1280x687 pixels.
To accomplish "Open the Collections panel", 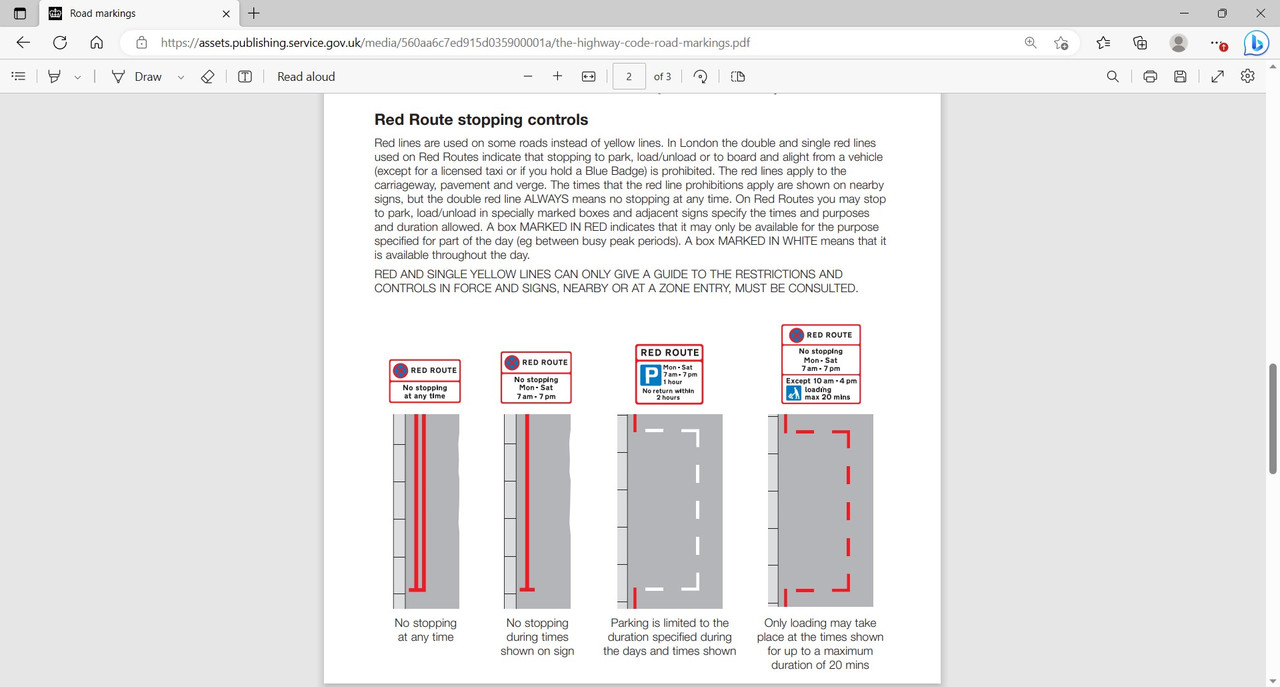I will 1140,43.
